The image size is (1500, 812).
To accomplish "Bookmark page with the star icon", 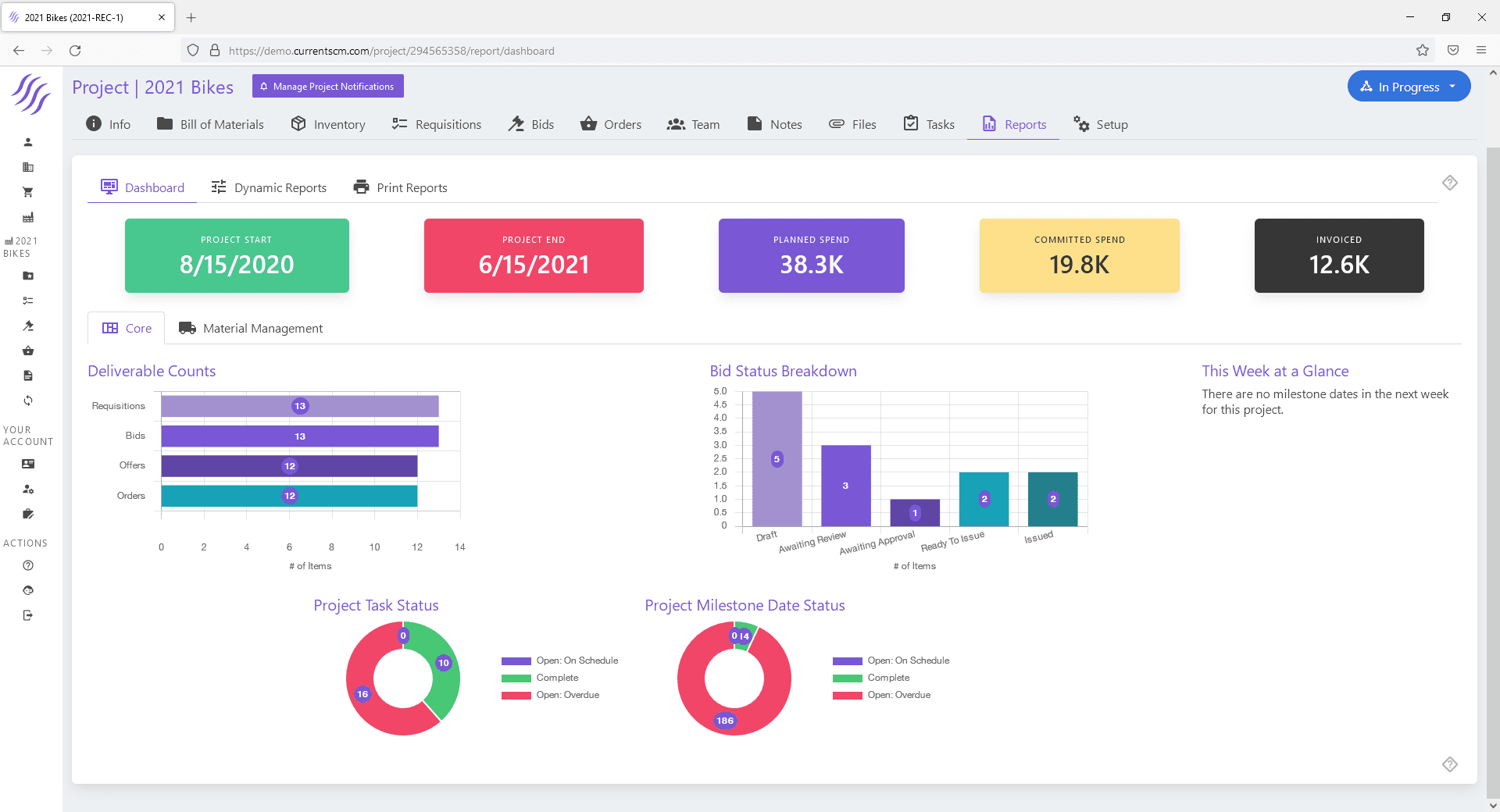I will [1422, 51].
